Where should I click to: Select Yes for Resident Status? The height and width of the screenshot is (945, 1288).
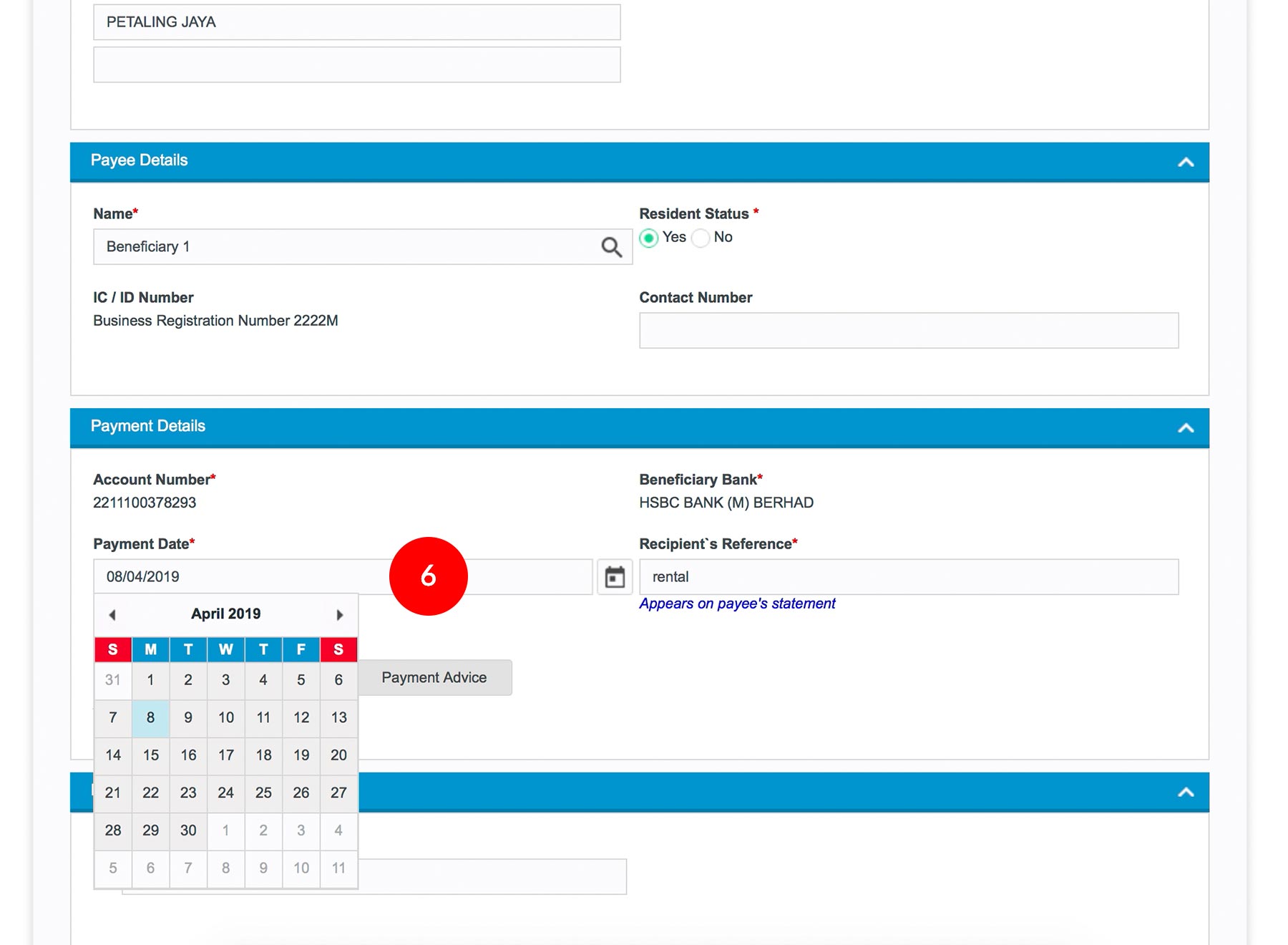(649, 238)
